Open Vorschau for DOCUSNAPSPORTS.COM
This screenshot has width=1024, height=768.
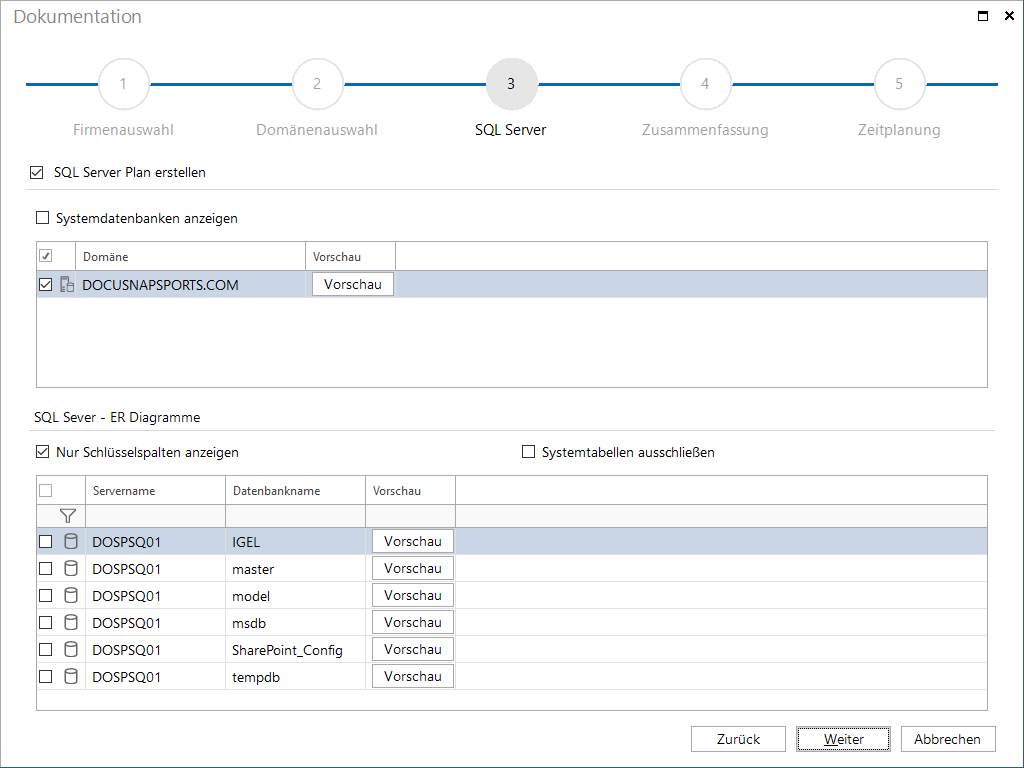[x=353, y=284]
